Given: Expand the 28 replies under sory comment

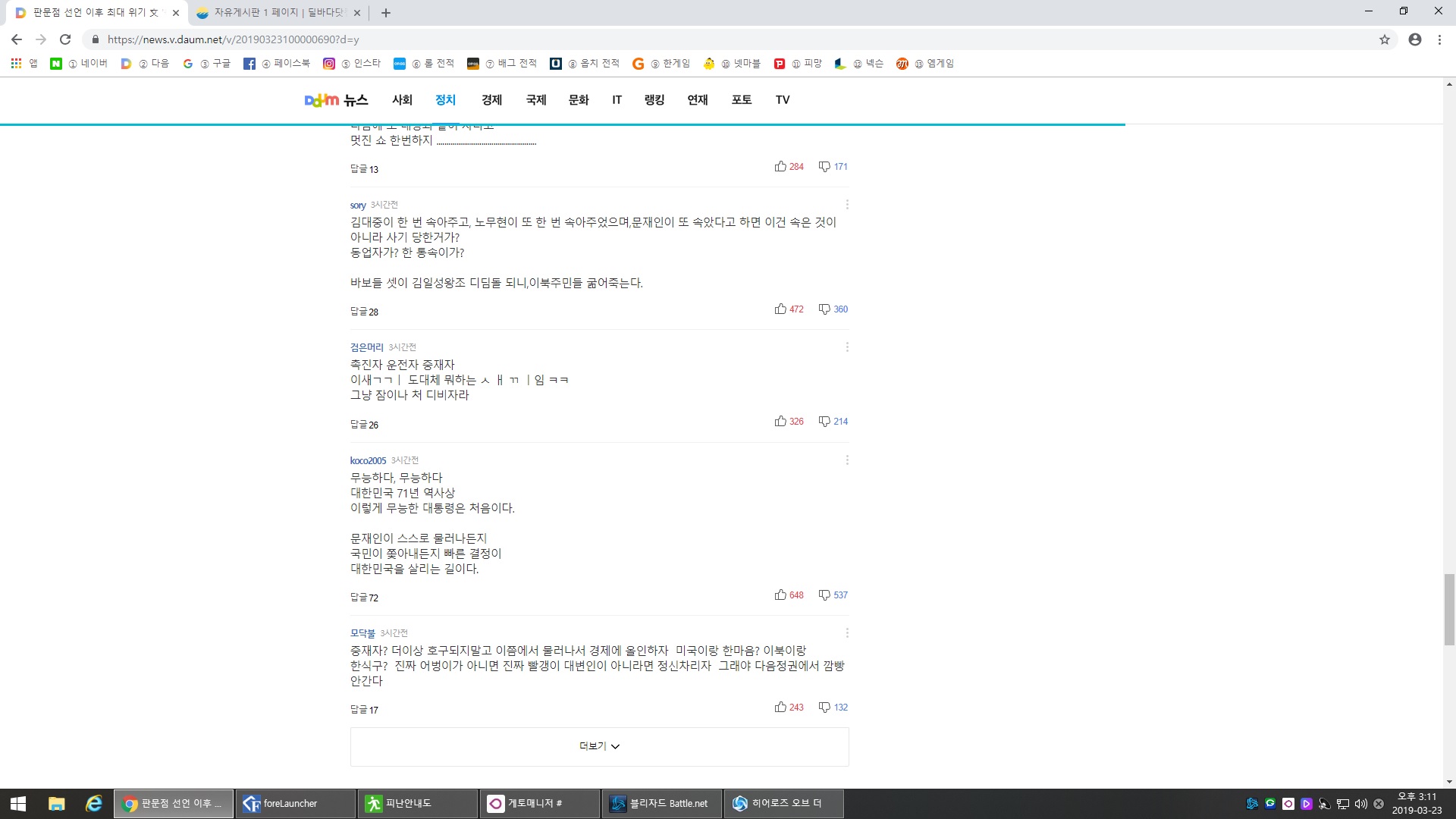Looking at the screenshot, I should (x=364, y=312).
